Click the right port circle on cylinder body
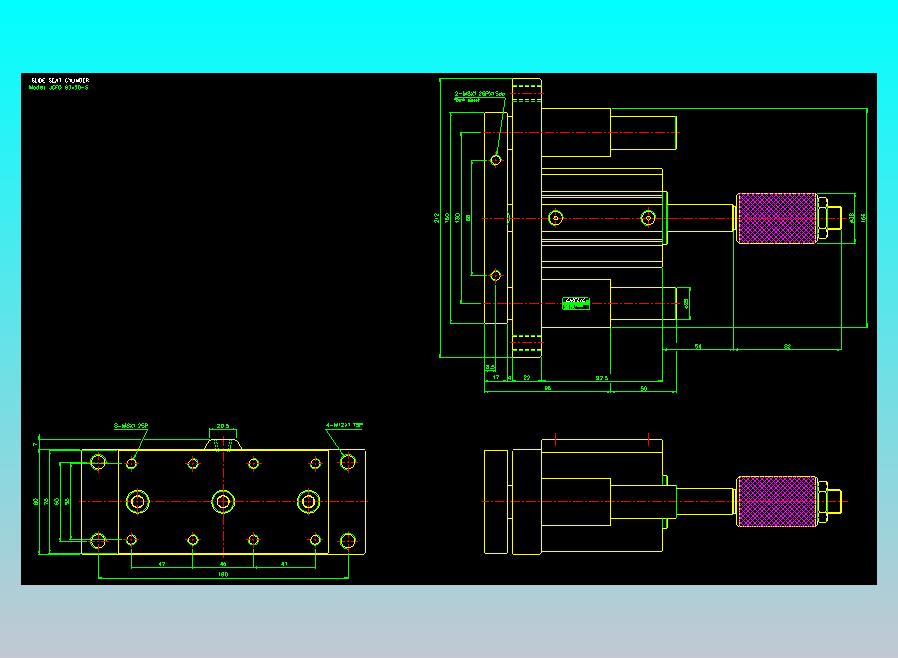 (648, 218)
